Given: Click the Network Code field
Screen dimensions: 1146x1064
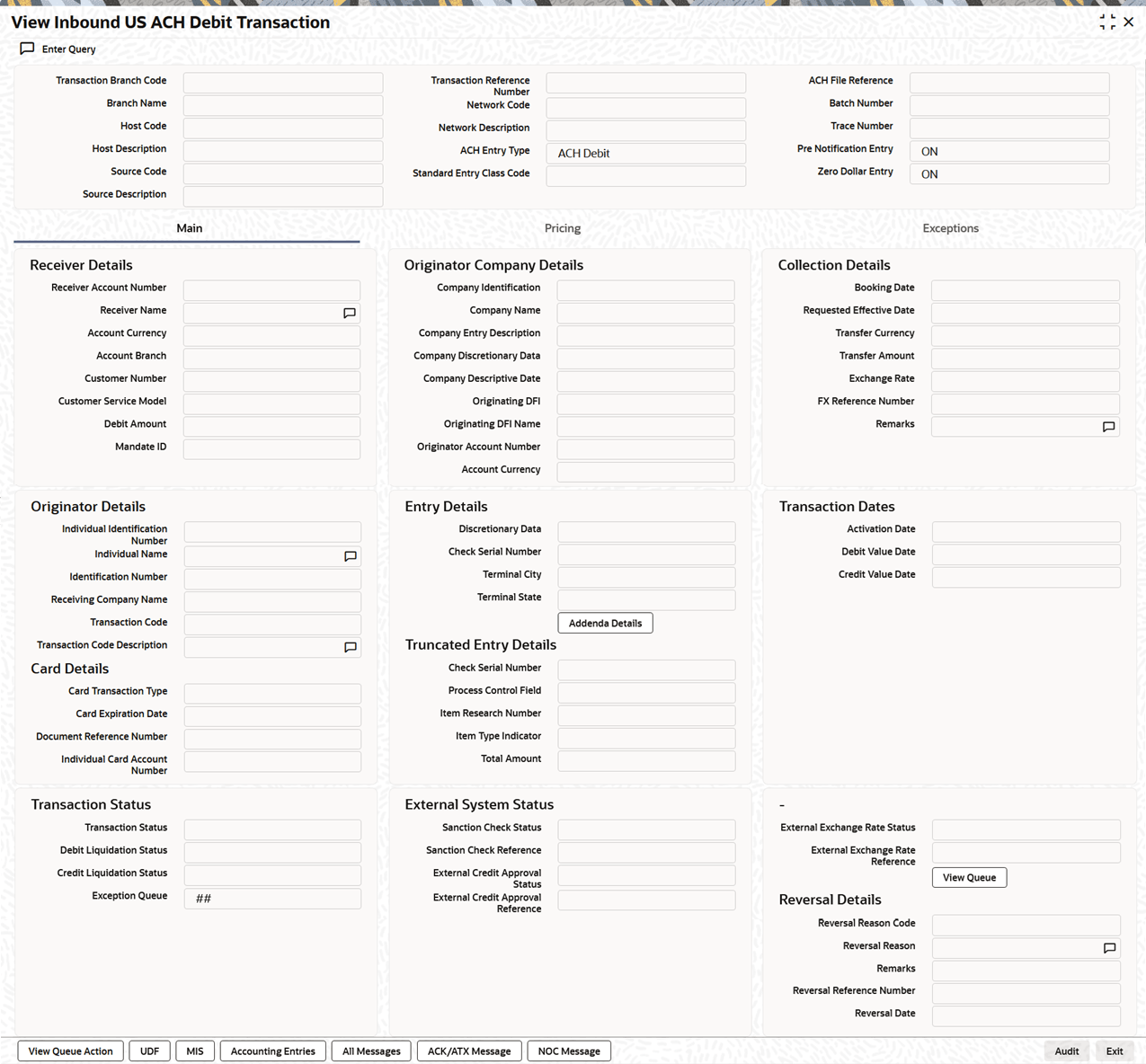Looking at the screenshot, I should (x=646, y=107).
